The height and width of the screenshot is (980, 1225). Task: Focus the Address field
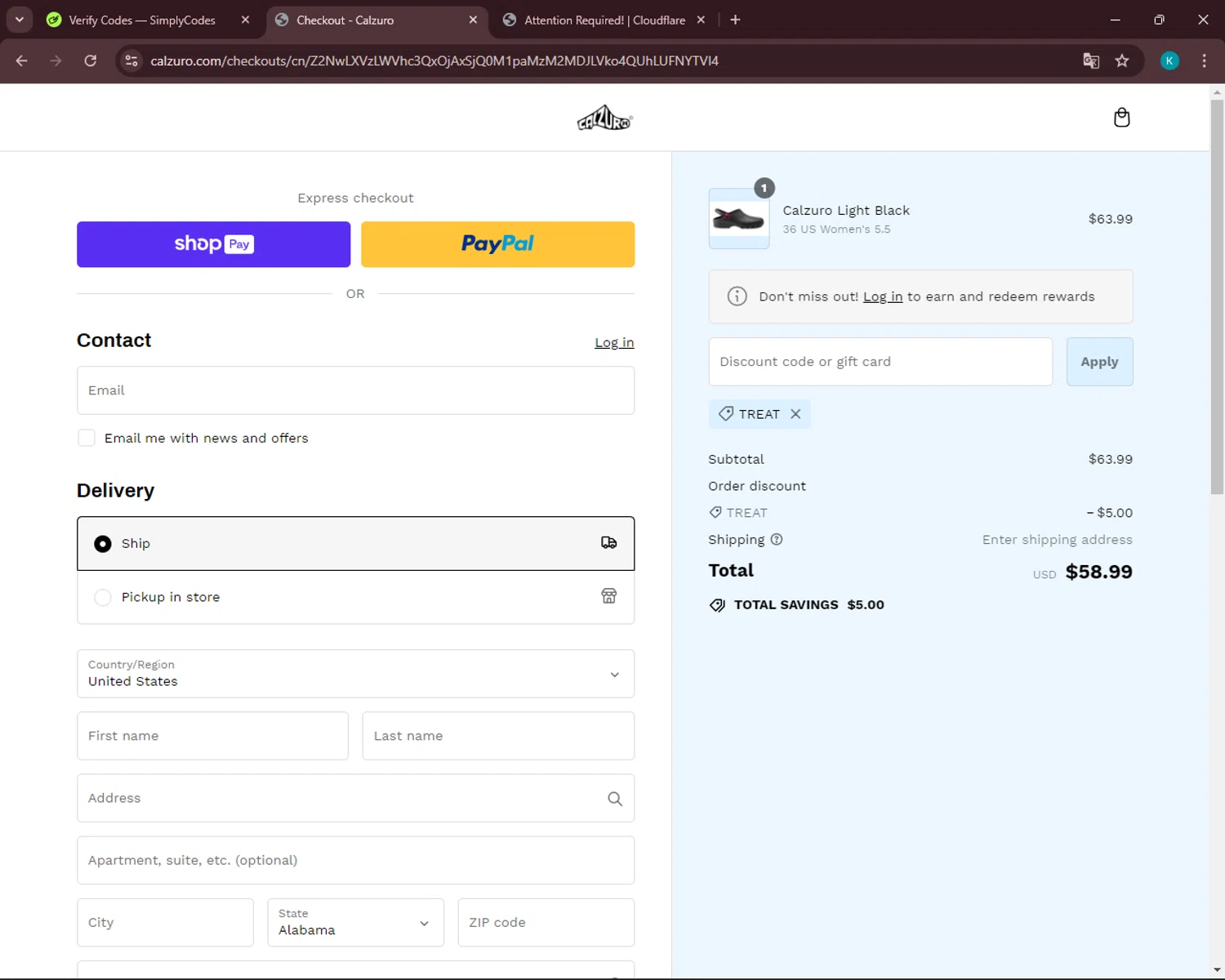pos(355,798)
